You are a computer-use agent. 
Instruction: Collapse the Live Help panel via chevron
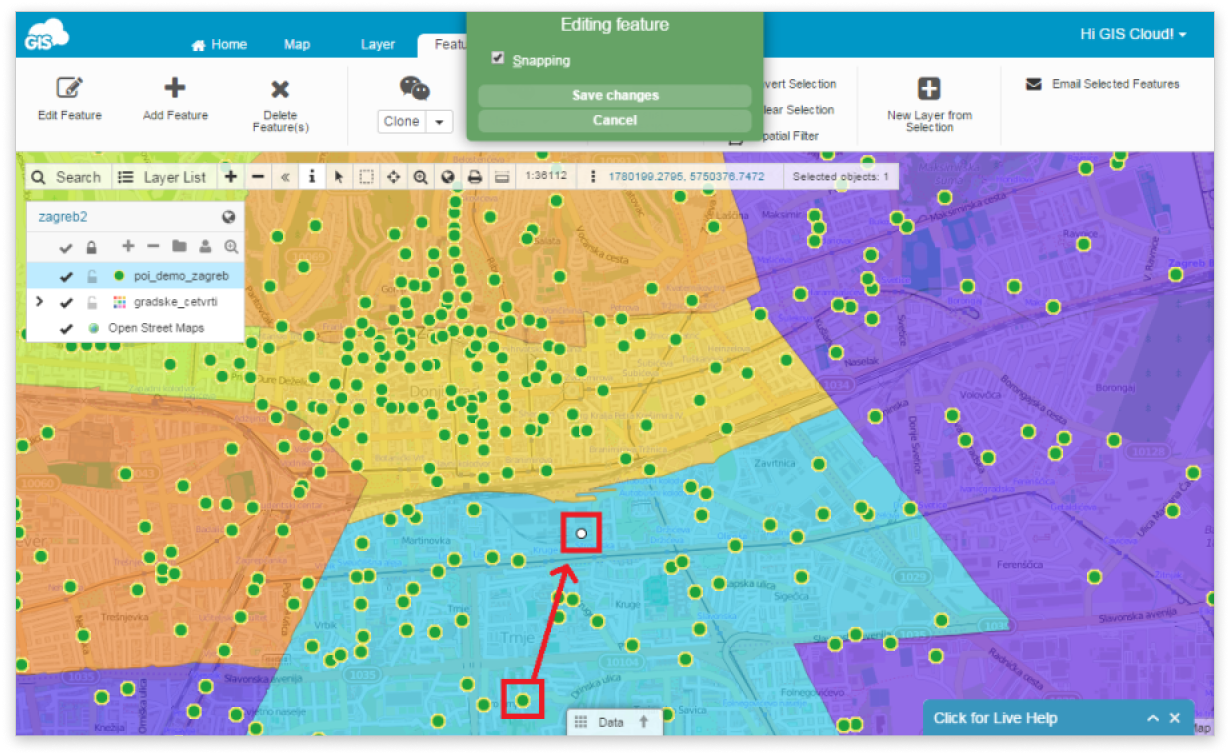[x=1153, y=717]
